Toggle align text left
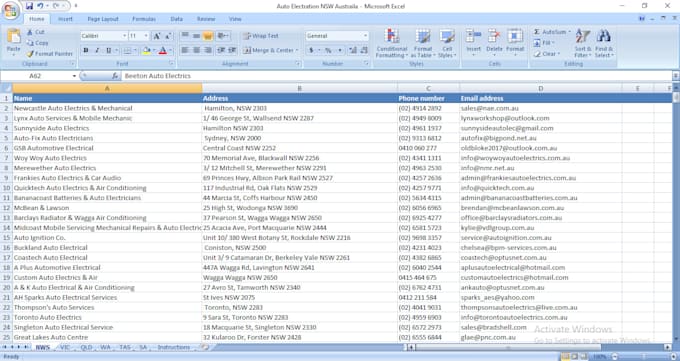This screenshot has height=361, width=680. point(185,50)
